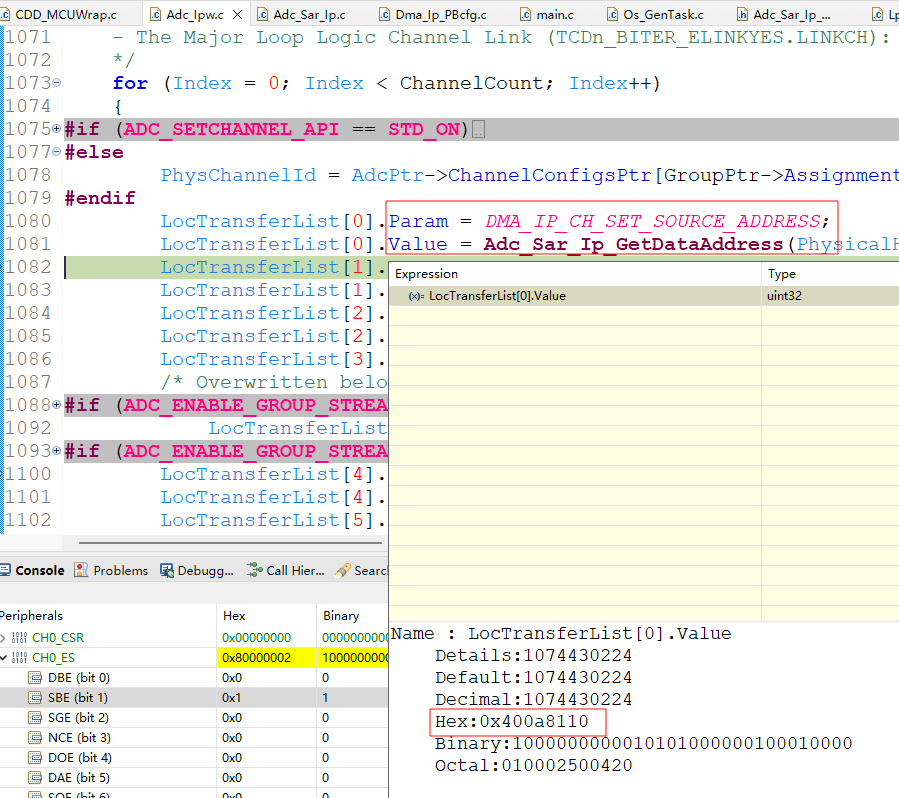
Task: Click the SBE hex value 0x1
Action: [x=232, y=698]
